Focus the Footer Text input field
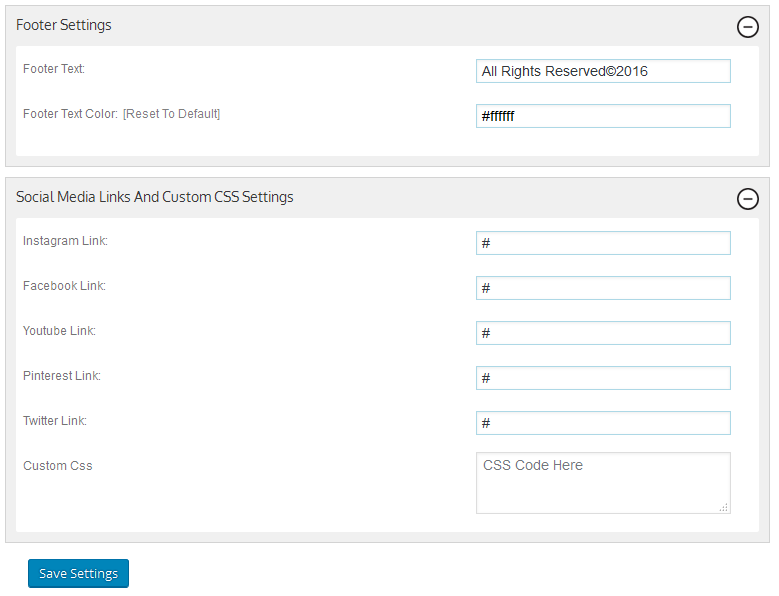This screenshot has height=596, width=779. point(603,71)
